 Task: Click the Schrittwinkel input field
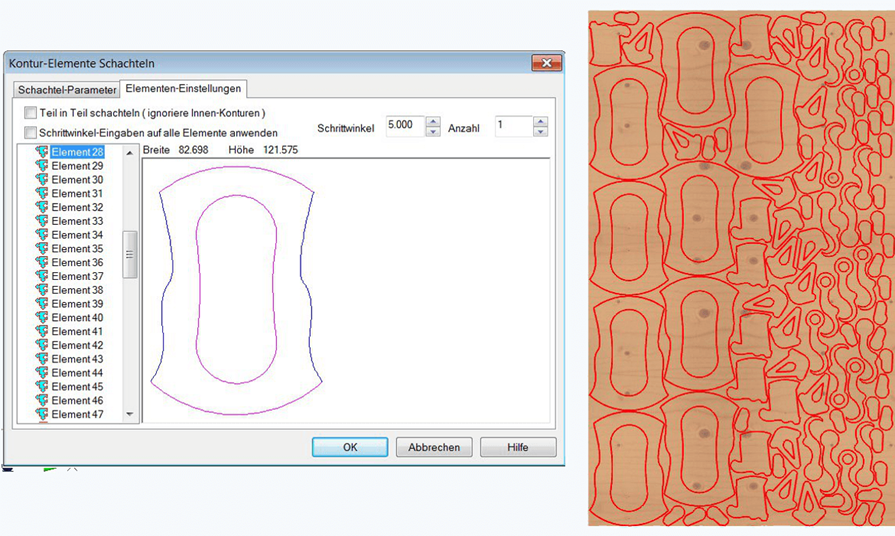pos(406,126)
